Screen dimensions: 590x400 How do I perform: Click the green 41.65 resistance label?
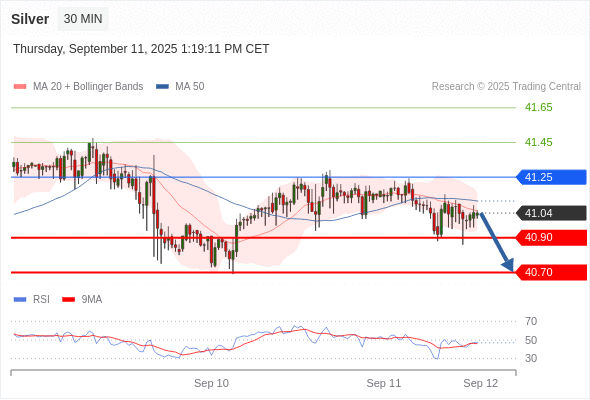539,108
